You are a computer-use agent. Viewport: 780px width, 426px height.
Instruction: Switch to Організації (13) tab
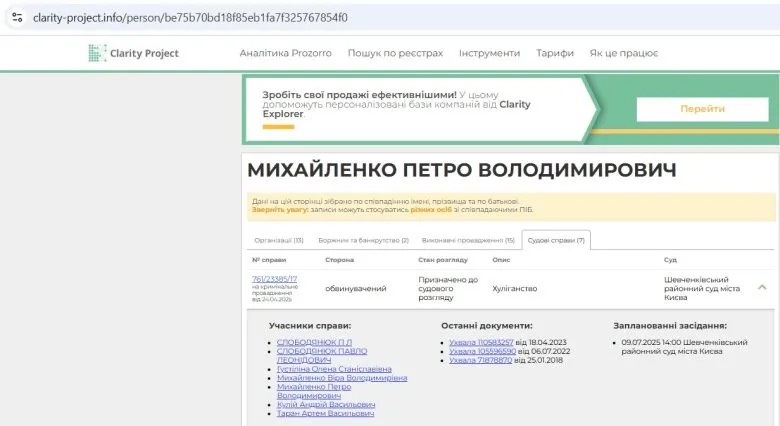(279, 240)
